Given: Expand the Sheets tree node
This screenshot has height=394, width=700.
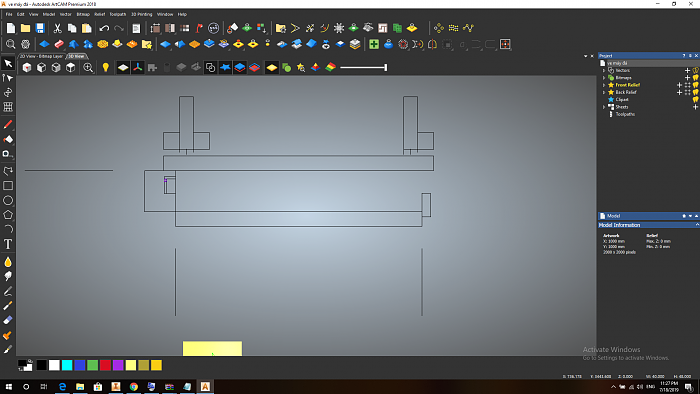Looking at the screenshot, I should (604, 107).
